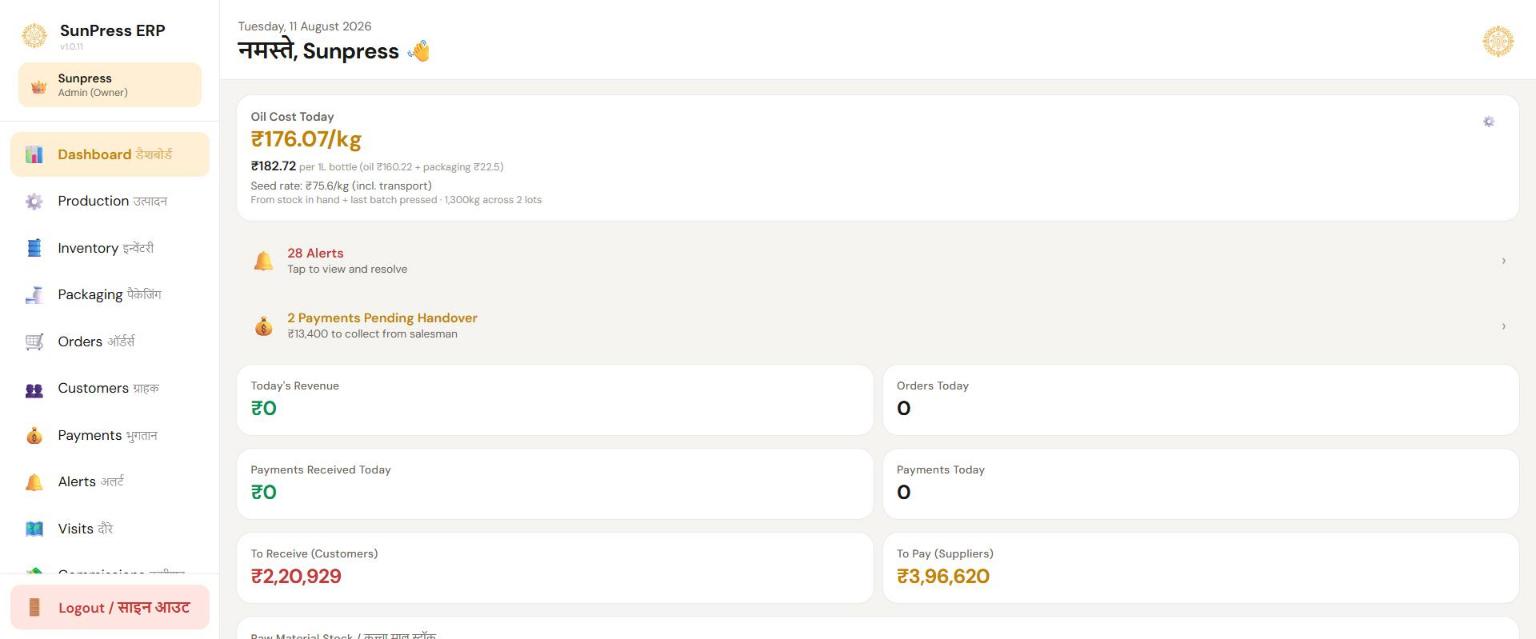
Task: Click the Packaging icon in sidebar
Action: [x=34, y=295]
